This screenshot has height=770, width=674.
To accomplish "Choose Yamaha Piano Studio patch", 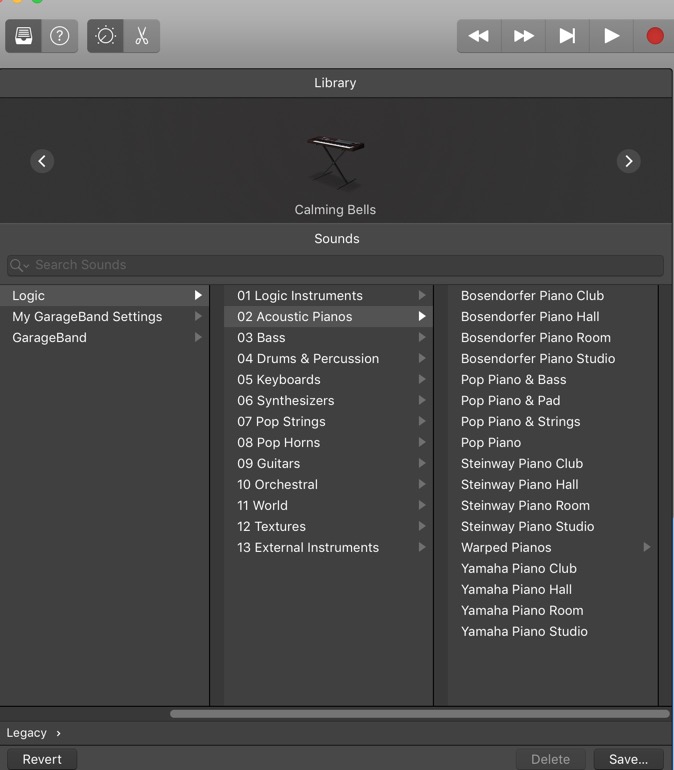I will click(x=552, y=632).
